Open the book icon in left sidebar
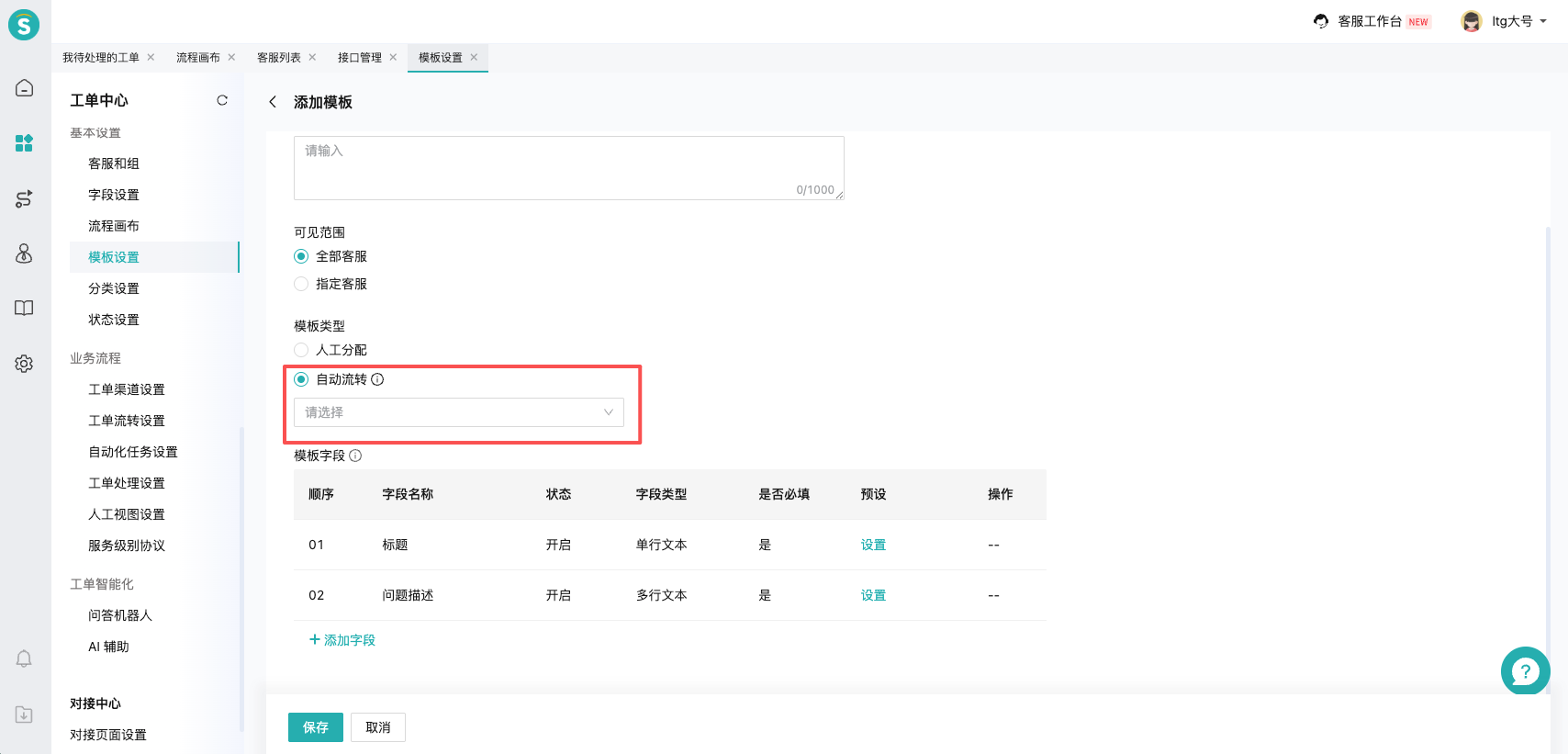Viewport: 1568px width, 754px height. (25, 309)
